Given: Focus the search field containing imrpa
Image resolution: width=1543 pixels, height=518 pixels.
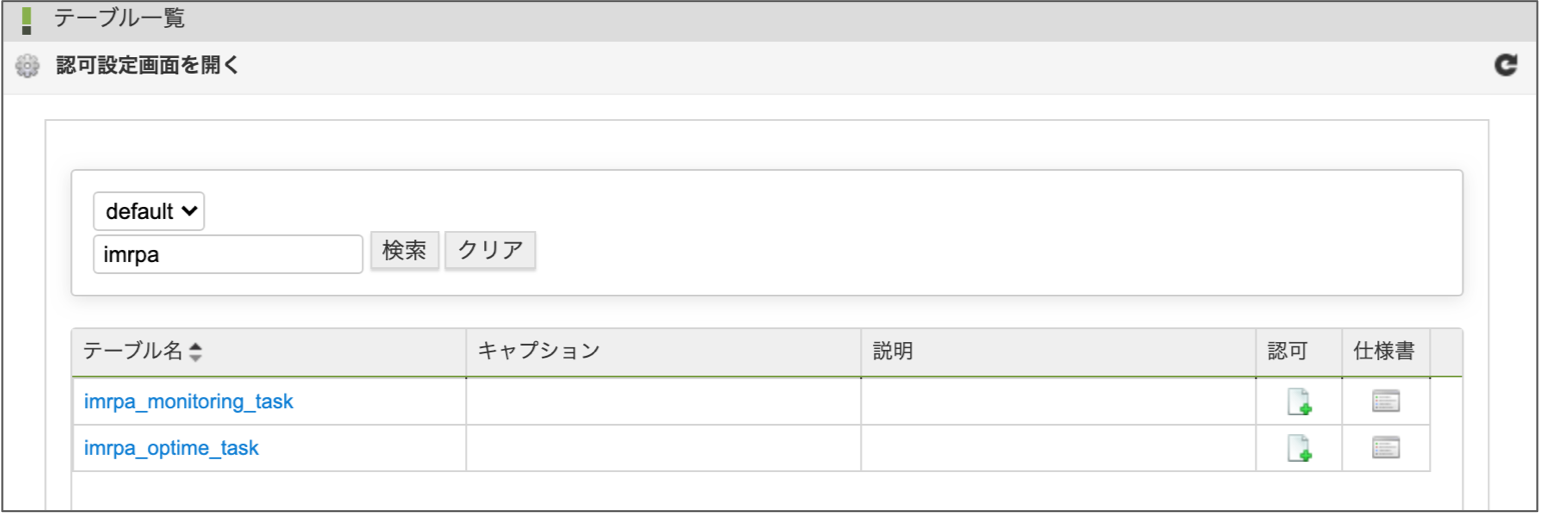Looking at the screenshot, I should (x=227, y=254).
